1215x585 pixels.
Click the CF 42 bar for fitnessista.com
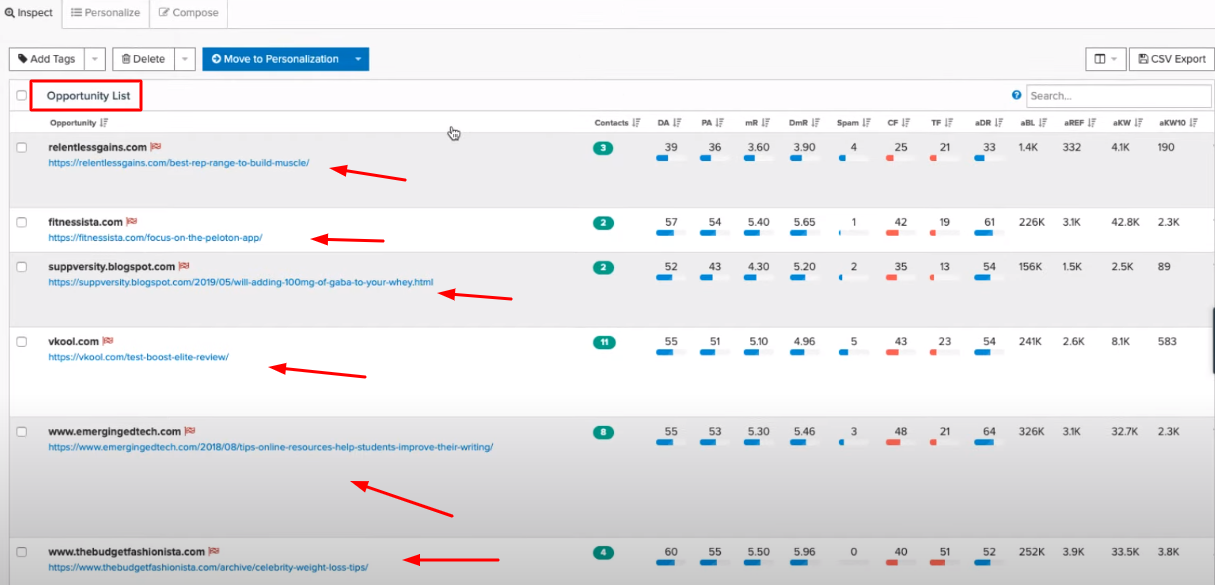pos(900,233)
